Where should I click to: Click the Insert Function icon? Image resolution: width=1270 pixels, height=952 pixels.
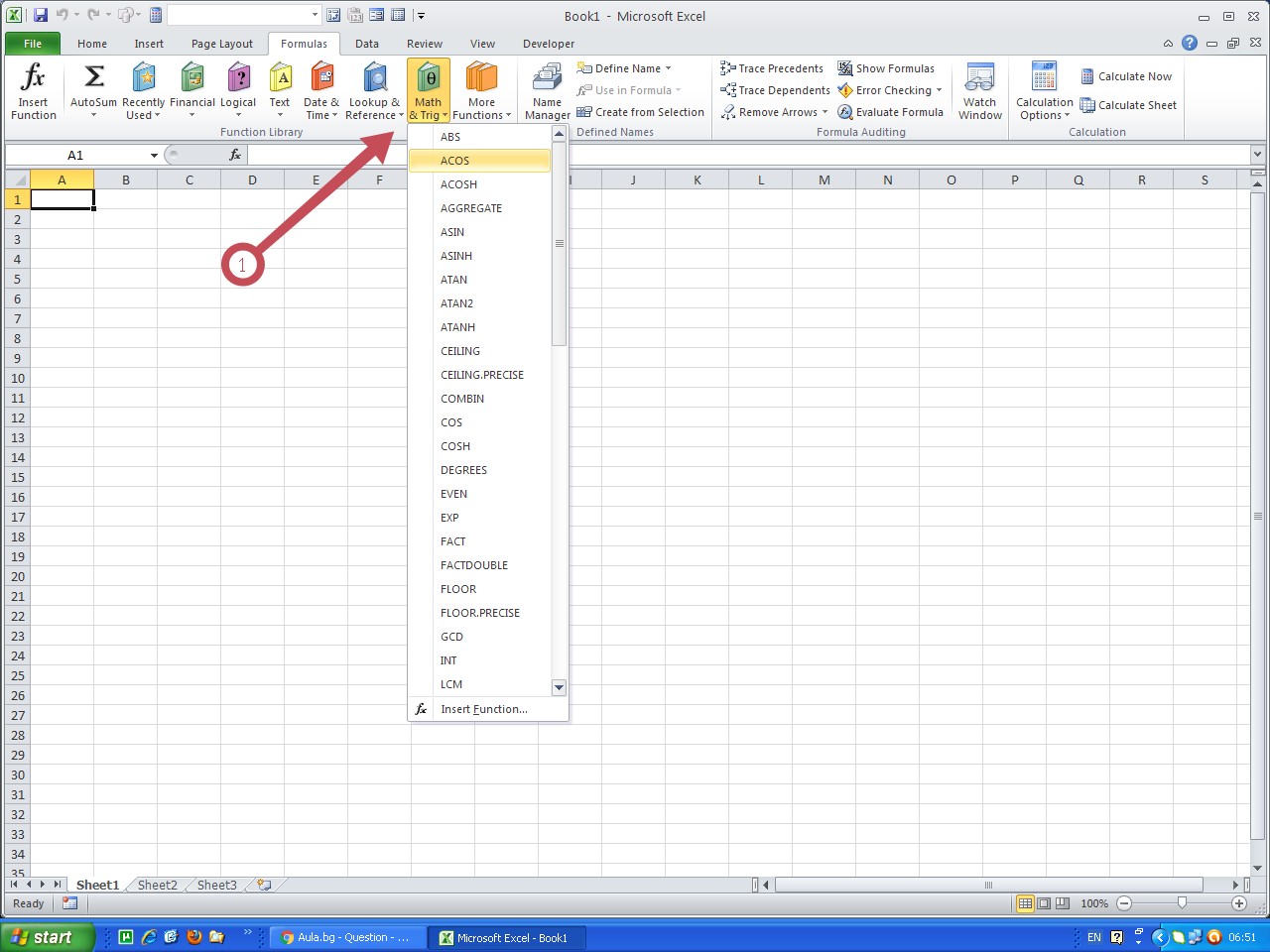click(x=33, y=78)
